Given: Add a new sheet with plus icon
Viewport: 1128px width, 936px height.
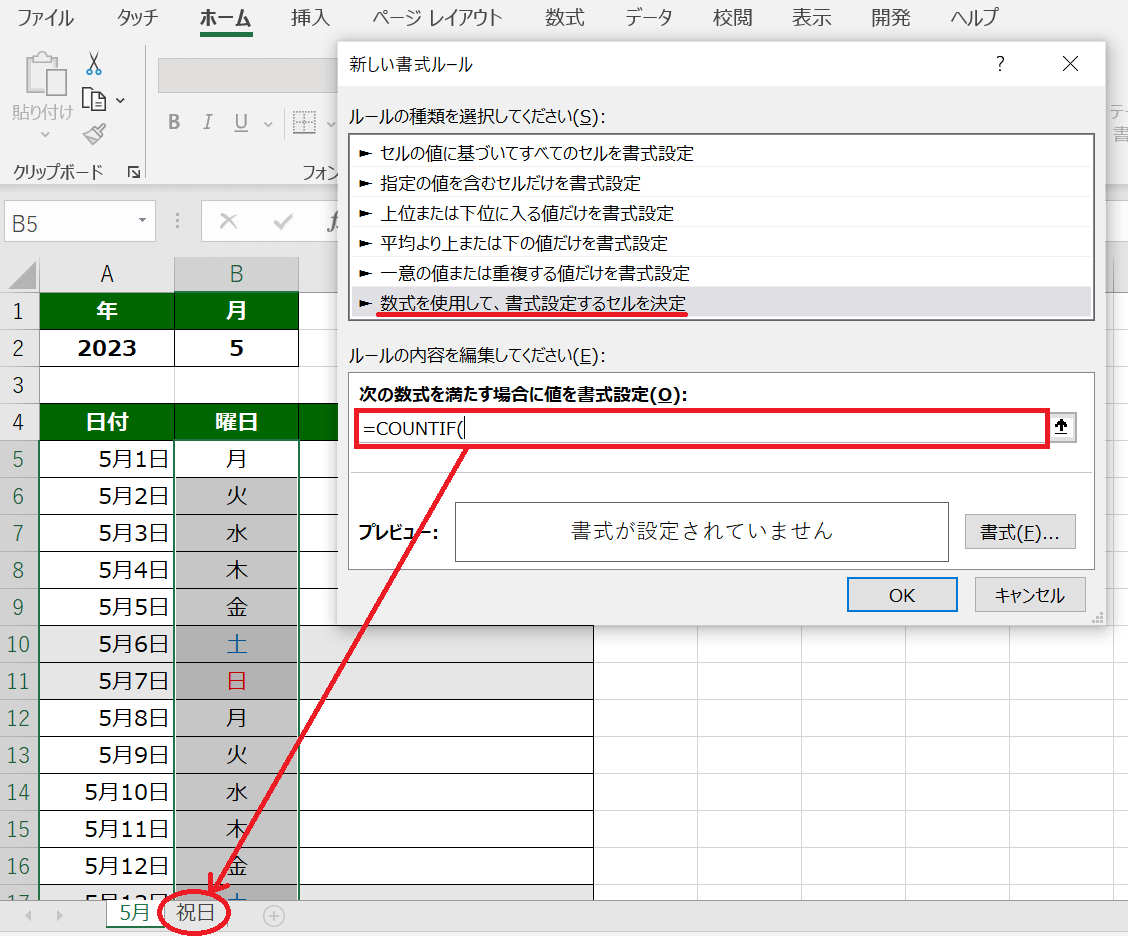Looking at the screenshot, I should coord(274,914).
